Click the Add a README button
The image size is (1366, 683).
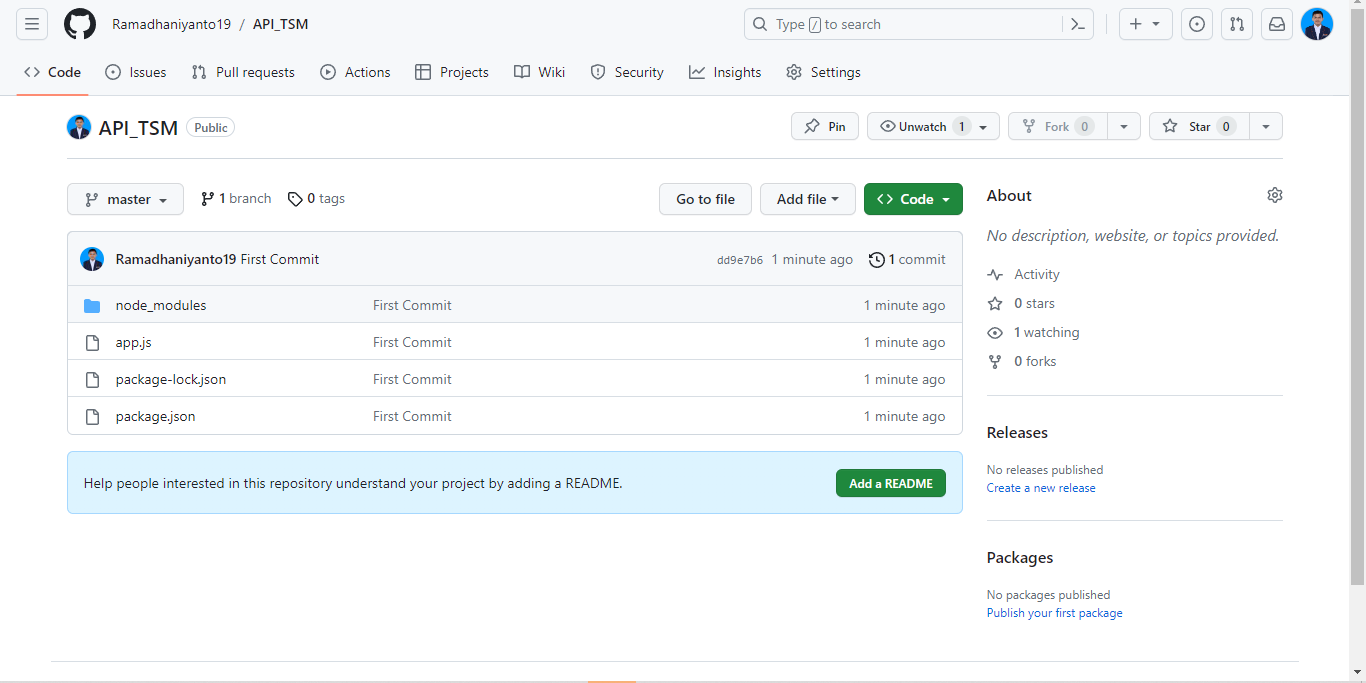(x=890, y=483)
